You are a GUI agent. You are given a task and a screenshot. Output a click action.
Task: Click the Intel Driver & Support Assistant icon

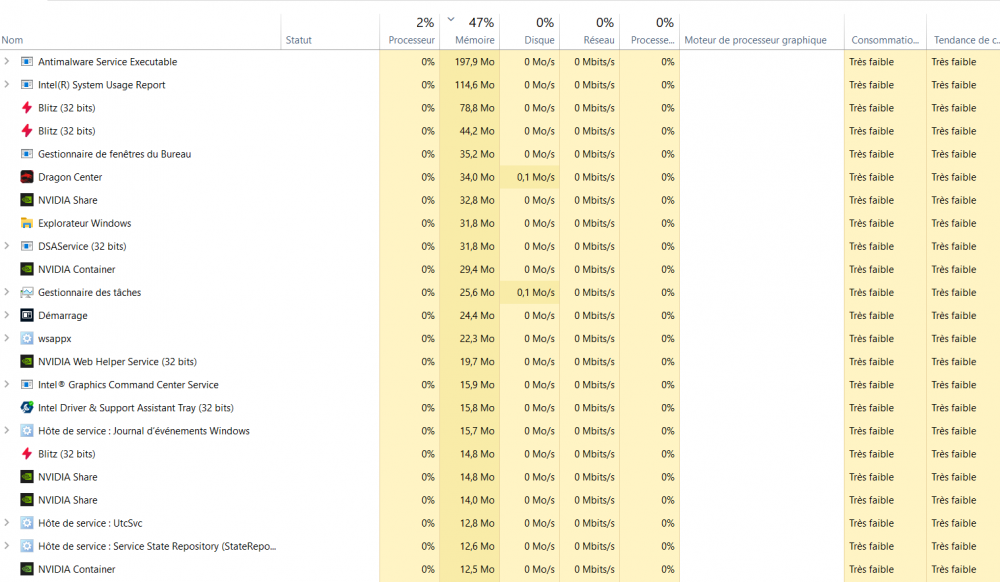coord(27,408)
